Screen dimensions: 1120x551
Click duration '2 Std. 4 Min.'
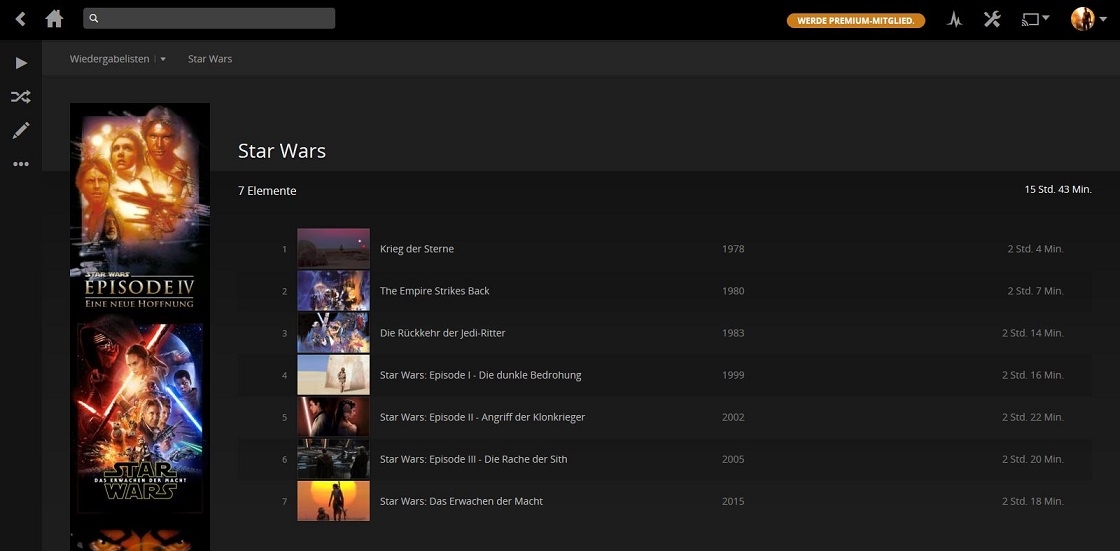[x=1035, y=249]
